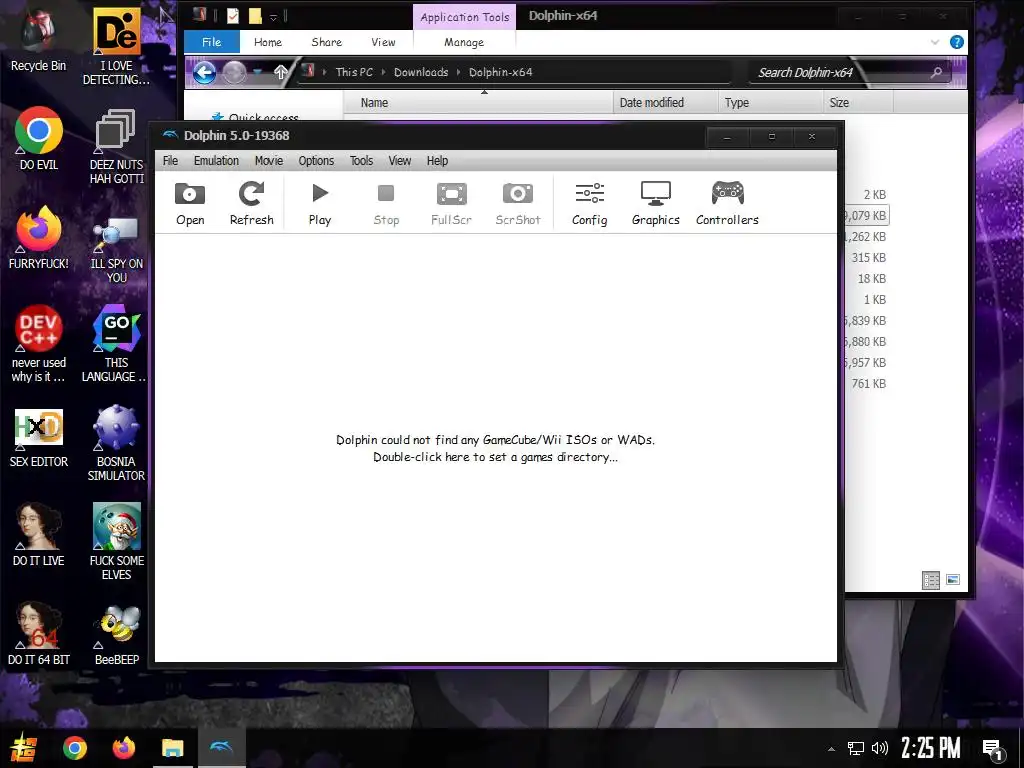
Task: Click the Dolphin taskbar icon
Action: [221, 748]
